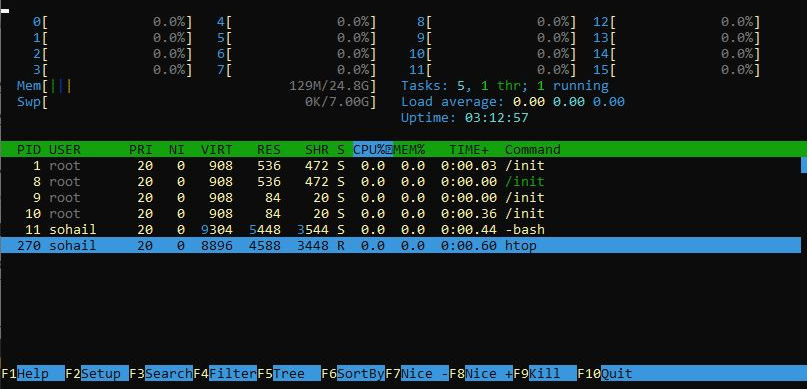The image size is (807, 389).
Task: Click the PID column header
Action: point(28,150)
